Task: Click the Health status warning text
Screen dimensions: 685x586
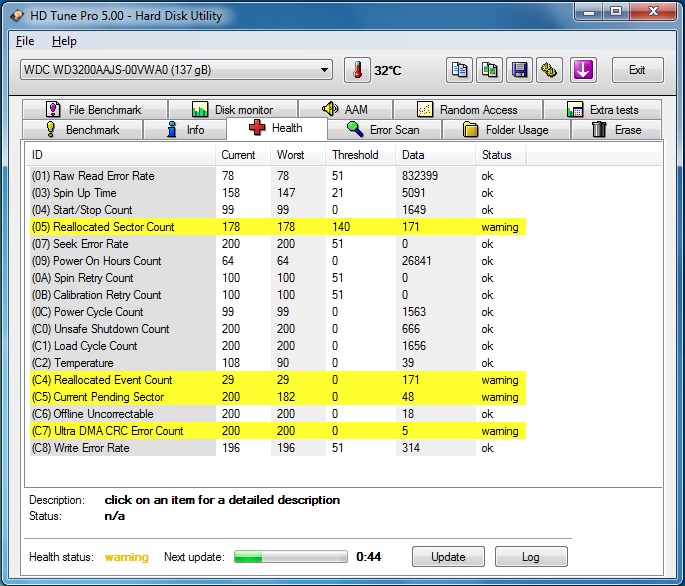Action: [x=127, y=557]
